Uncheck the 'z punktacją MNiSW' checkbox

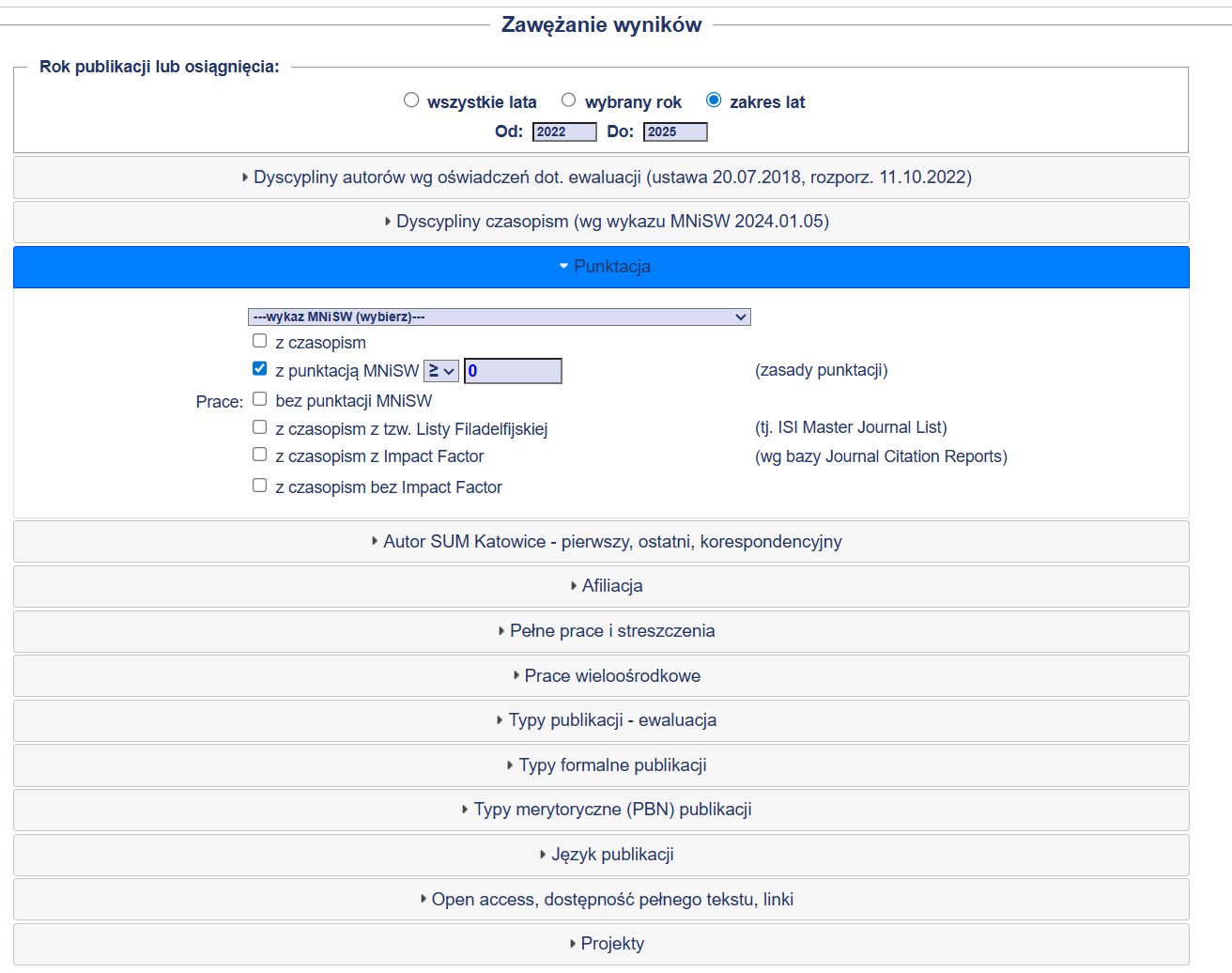[260, 369]
